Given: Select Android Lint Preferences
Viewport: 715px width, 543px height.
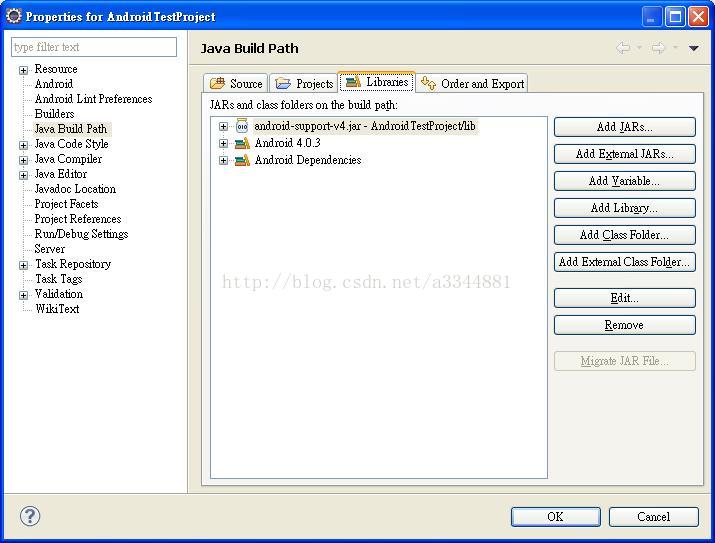Looking at the screenshot, I should click(93, 99).
